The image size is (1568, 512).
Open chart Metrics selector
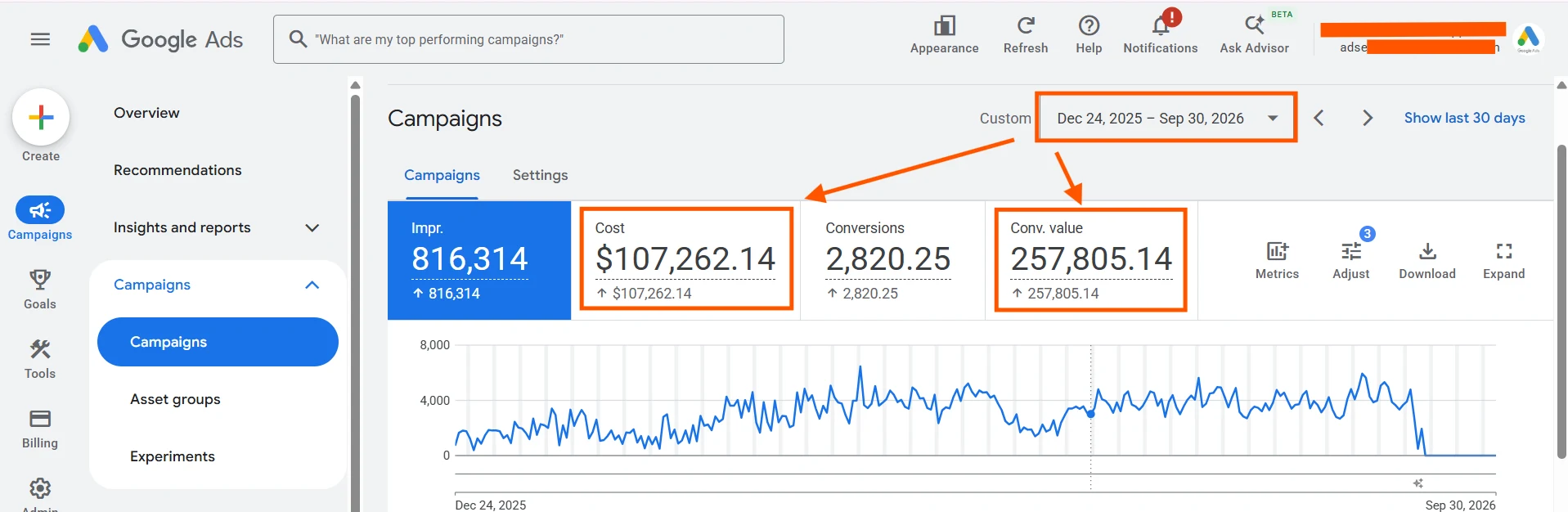coord(1277,260)
